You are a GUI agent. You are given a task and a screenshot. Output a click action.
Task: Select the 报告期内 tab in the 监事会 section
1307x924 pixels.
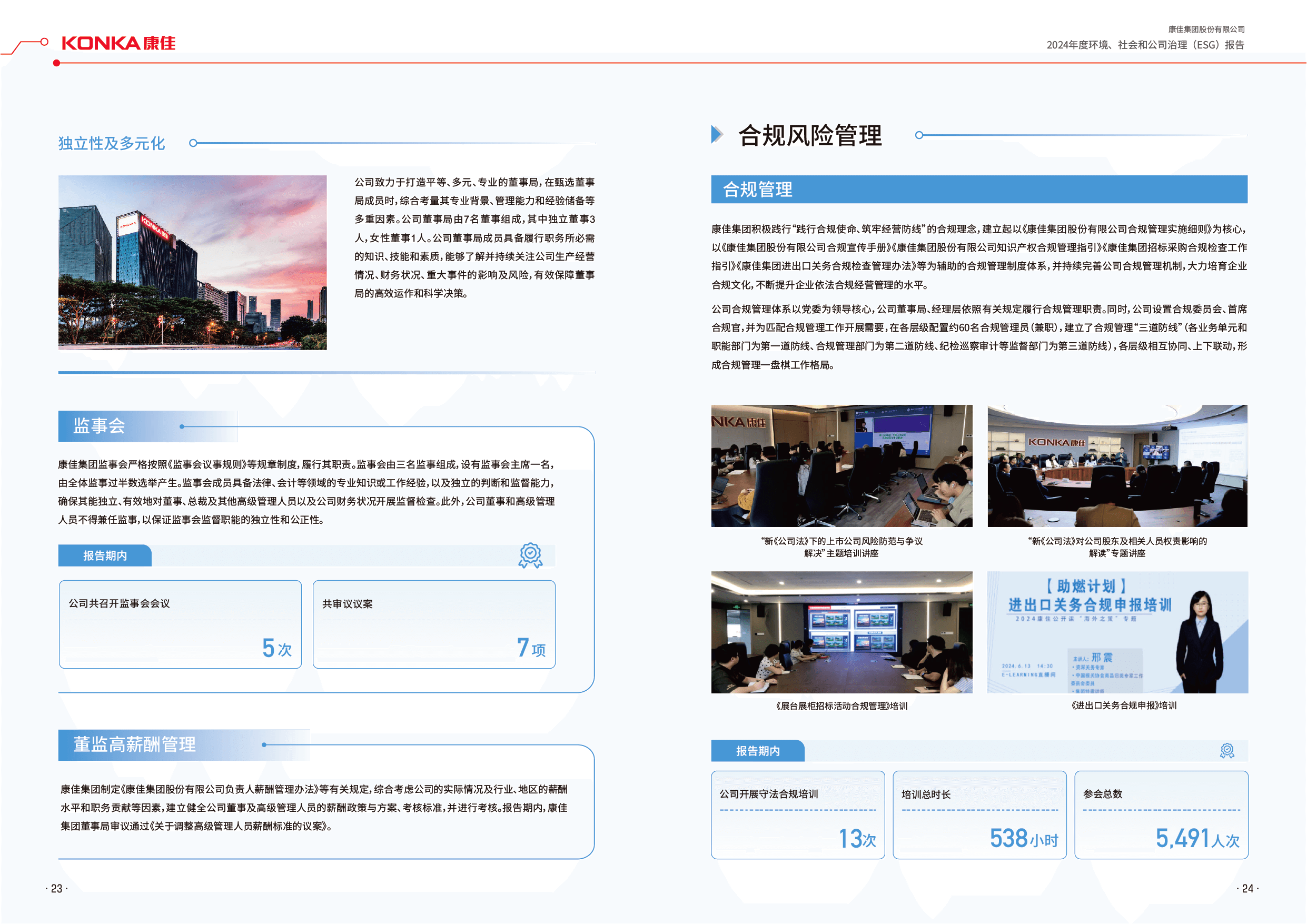click(x=105, y=555)
